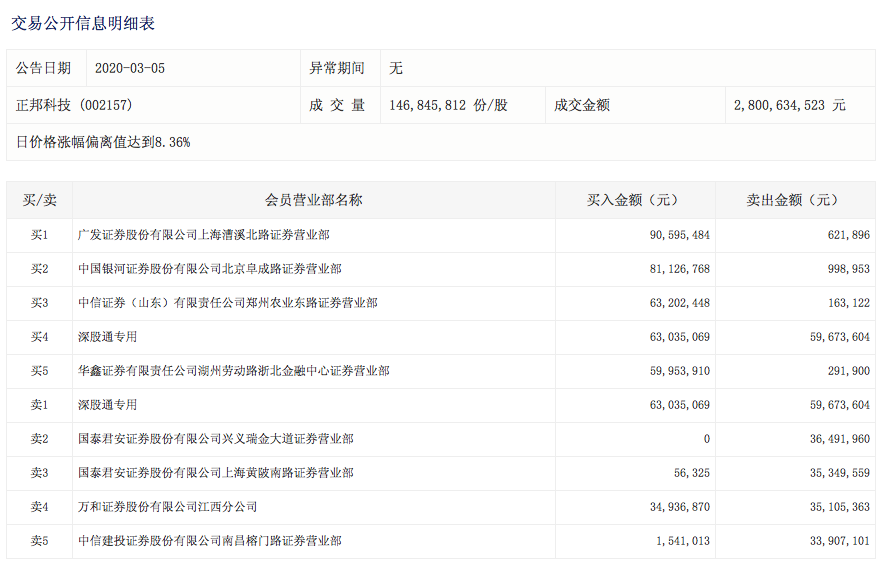Select 中信证券（山东）郑州农业东路营业部 row
This screenshot has width=888, height=569.
(x=228, y=303)
